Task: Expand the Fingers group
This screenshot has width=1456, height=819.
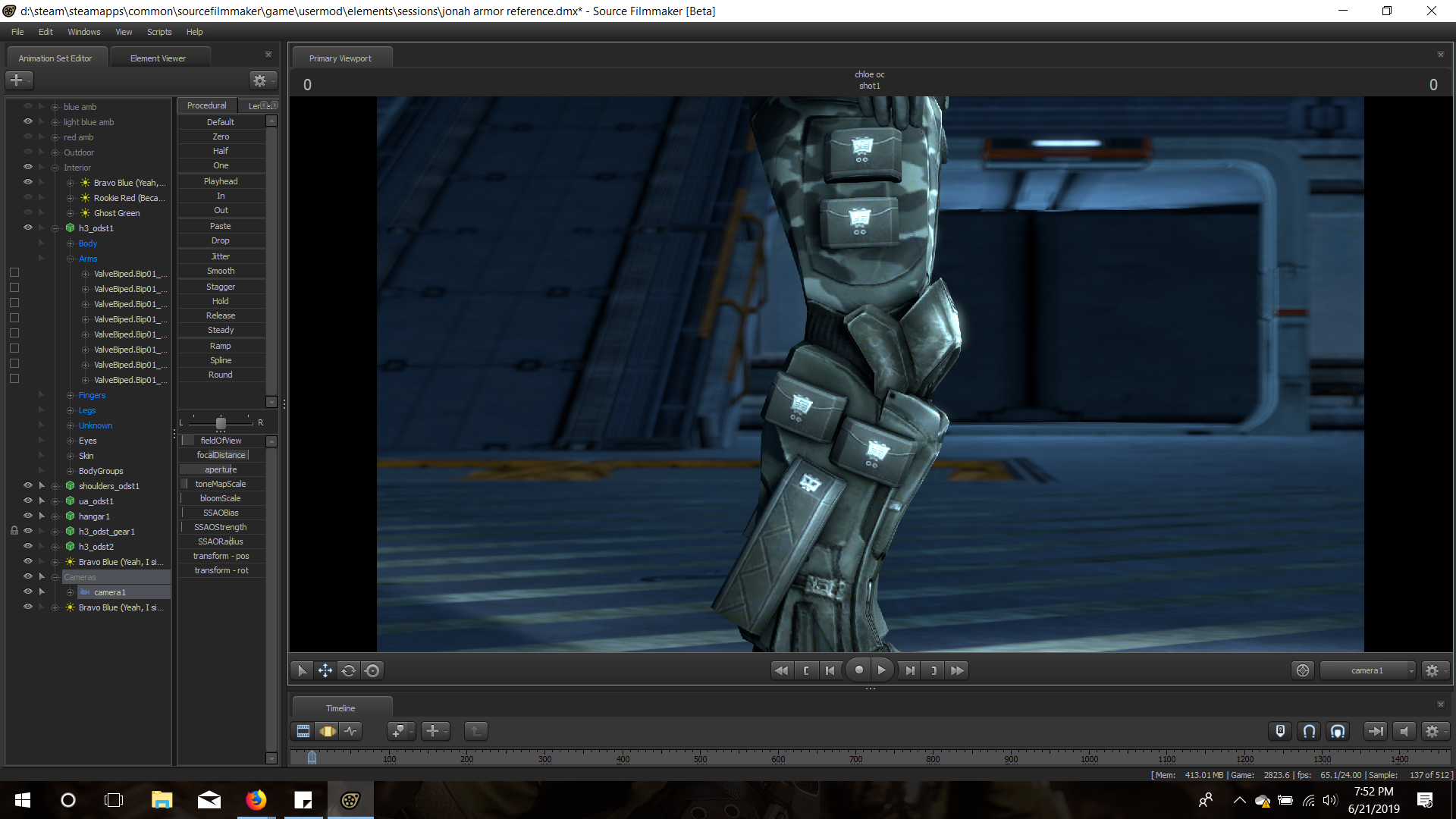Action: tap(70, 395)
